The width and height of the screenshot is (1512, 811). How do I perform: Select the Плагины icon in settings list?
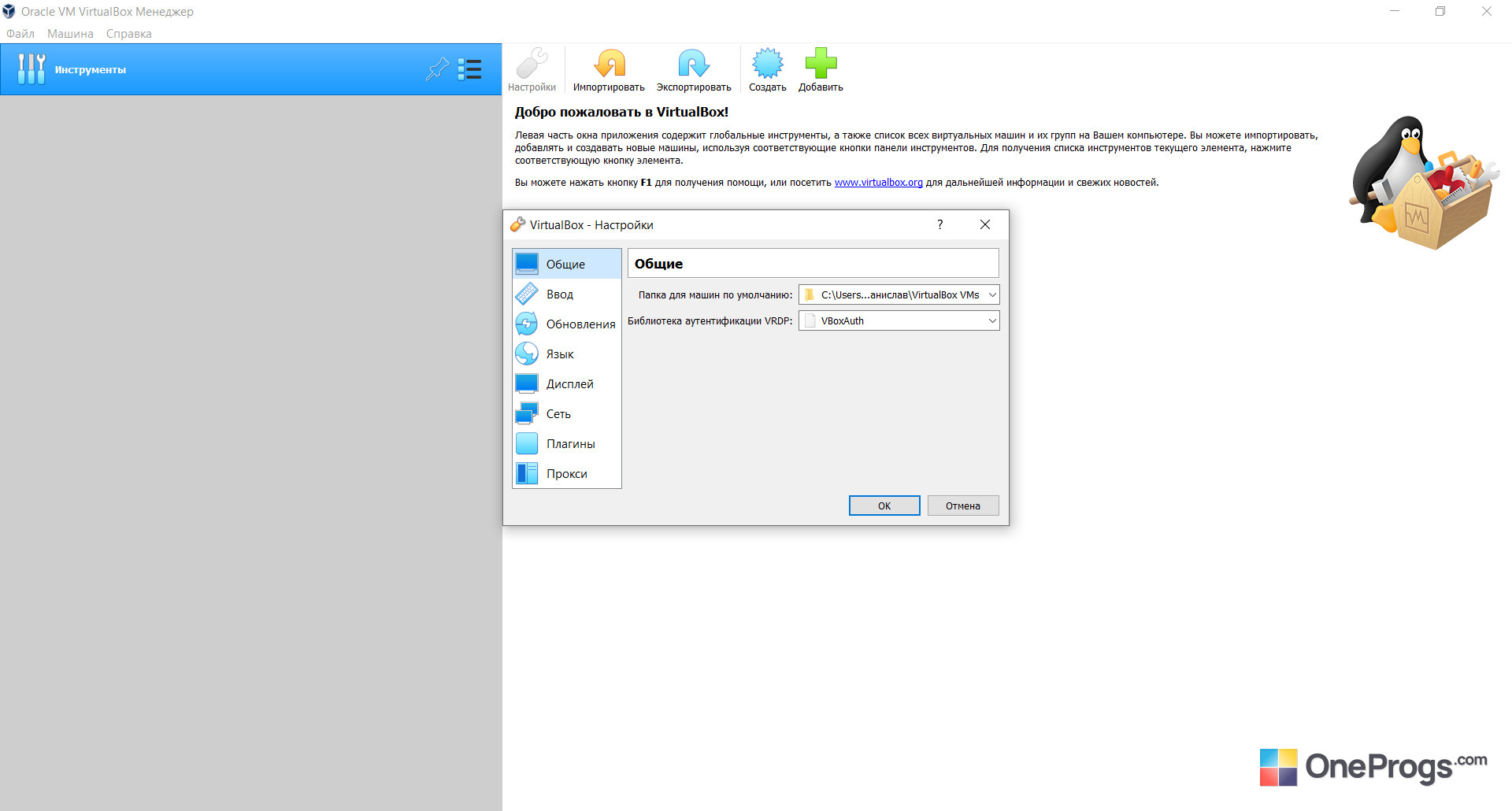pyautogui.click(x=527, y=443)
